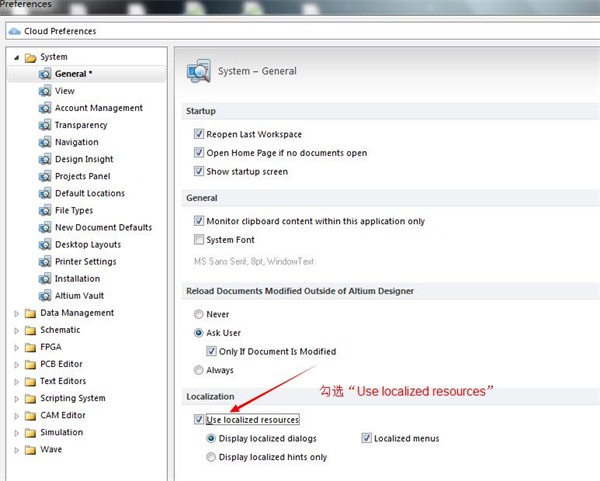
Task: Click the System folder icon
Action: point(30,57)
